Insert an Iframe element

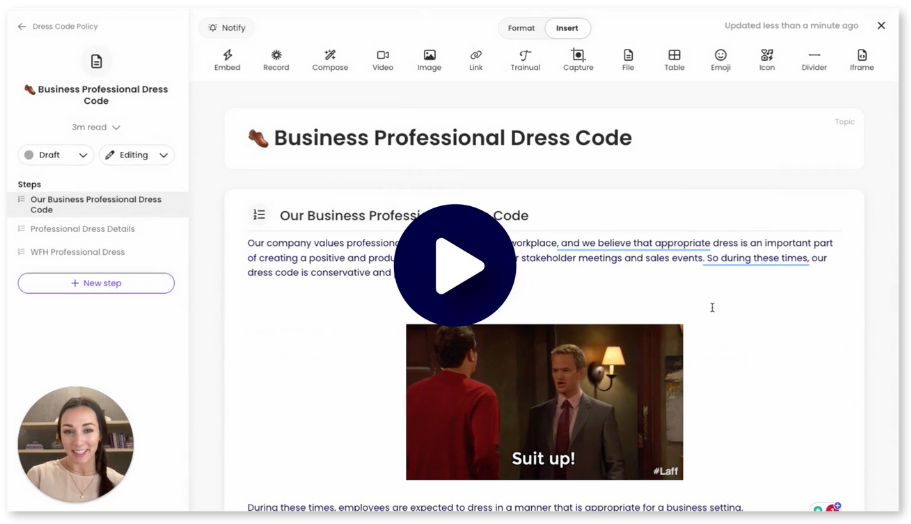(x=861, y=56)
